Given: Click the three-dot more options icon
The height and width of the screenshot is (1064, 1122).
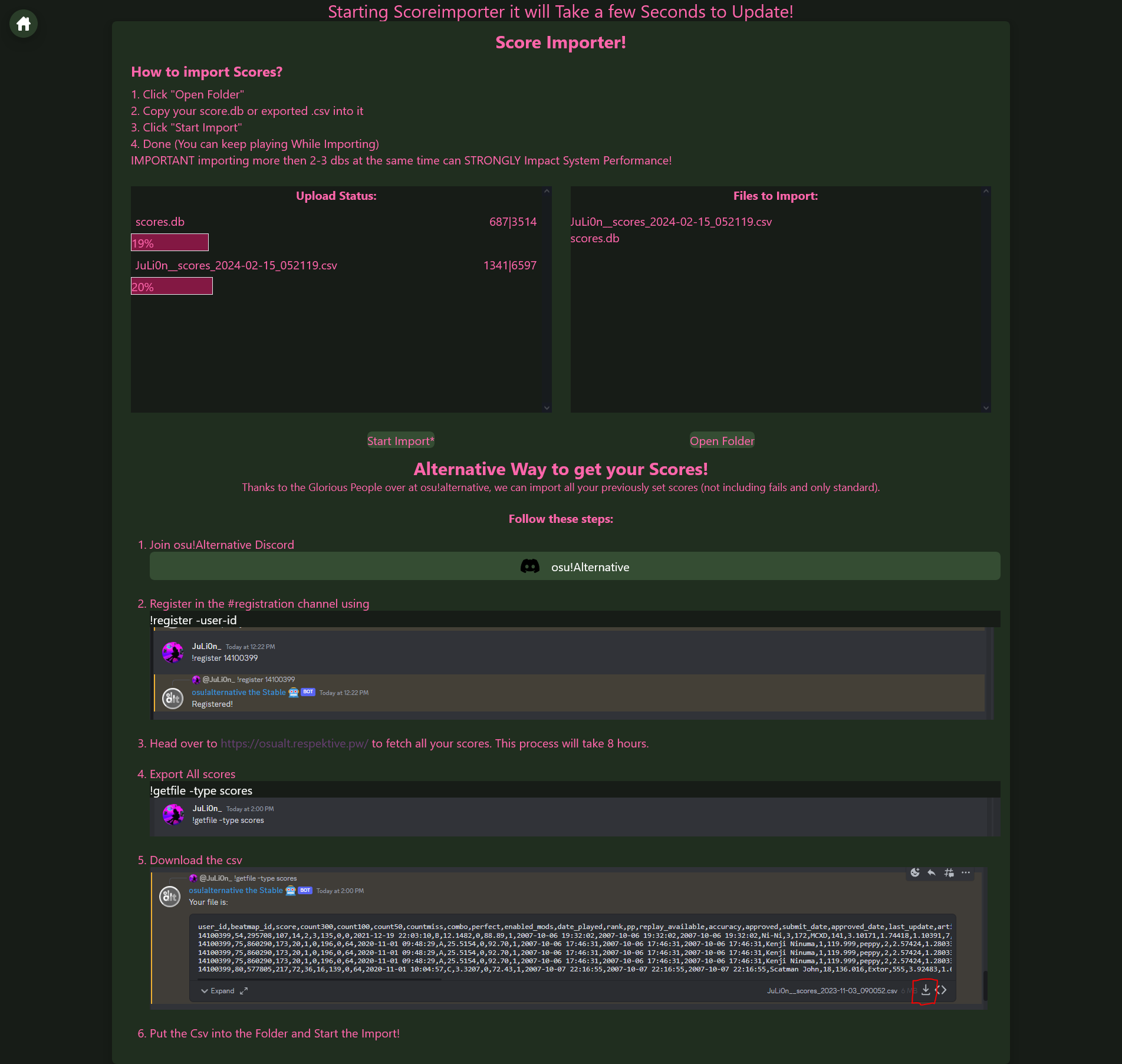Looking at the screenshot, I should point(966,872).
